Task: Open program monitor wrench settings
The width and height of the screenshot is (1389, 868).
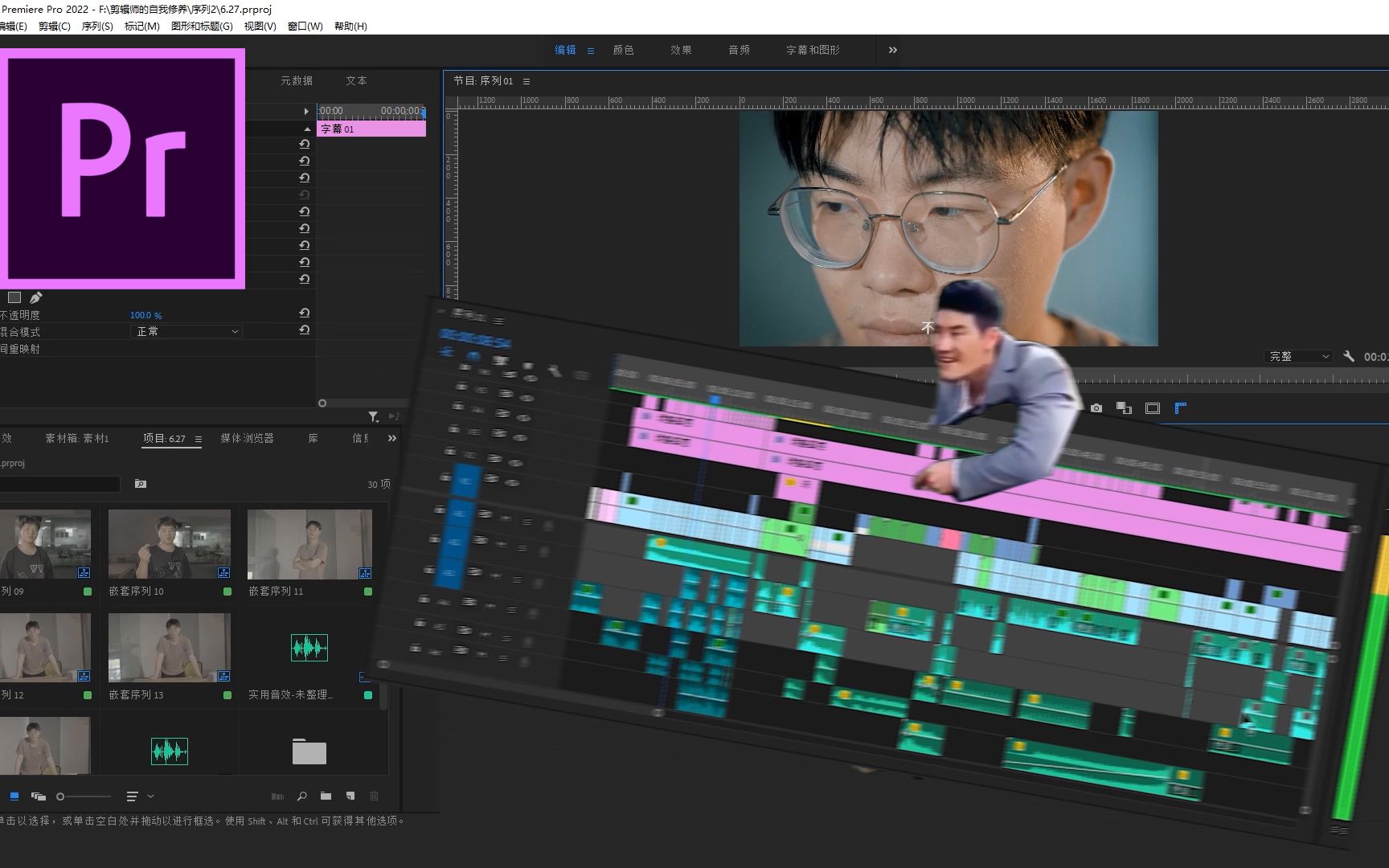Action: pyautogui.click(x=1349, y=356)
